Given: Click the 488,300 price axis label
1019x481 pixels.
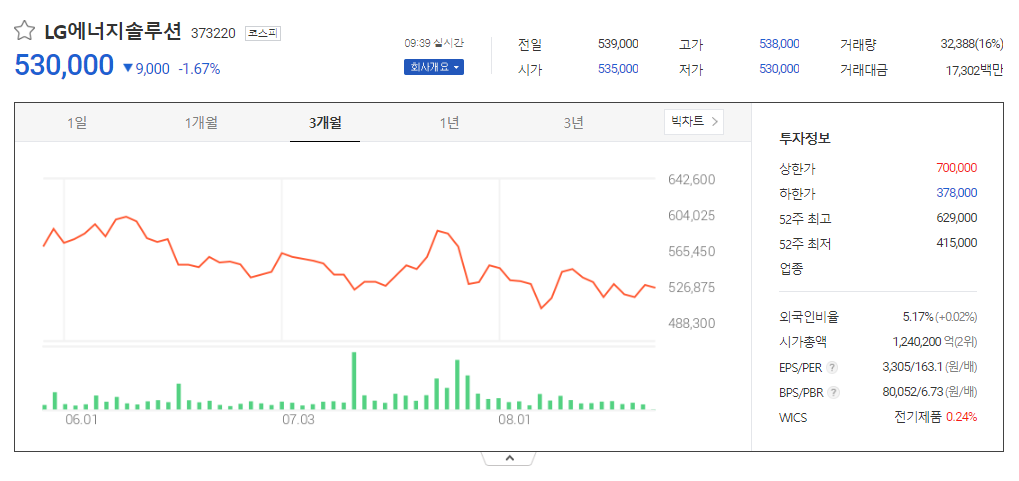Looking at the screenshot, I should click(x=691, y=323).
